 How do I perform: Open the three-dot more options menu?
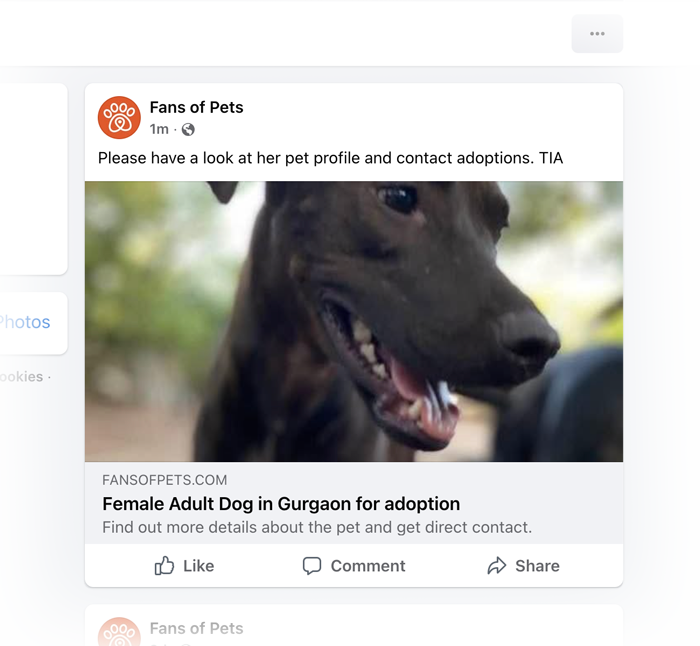(x=597, y=34)
